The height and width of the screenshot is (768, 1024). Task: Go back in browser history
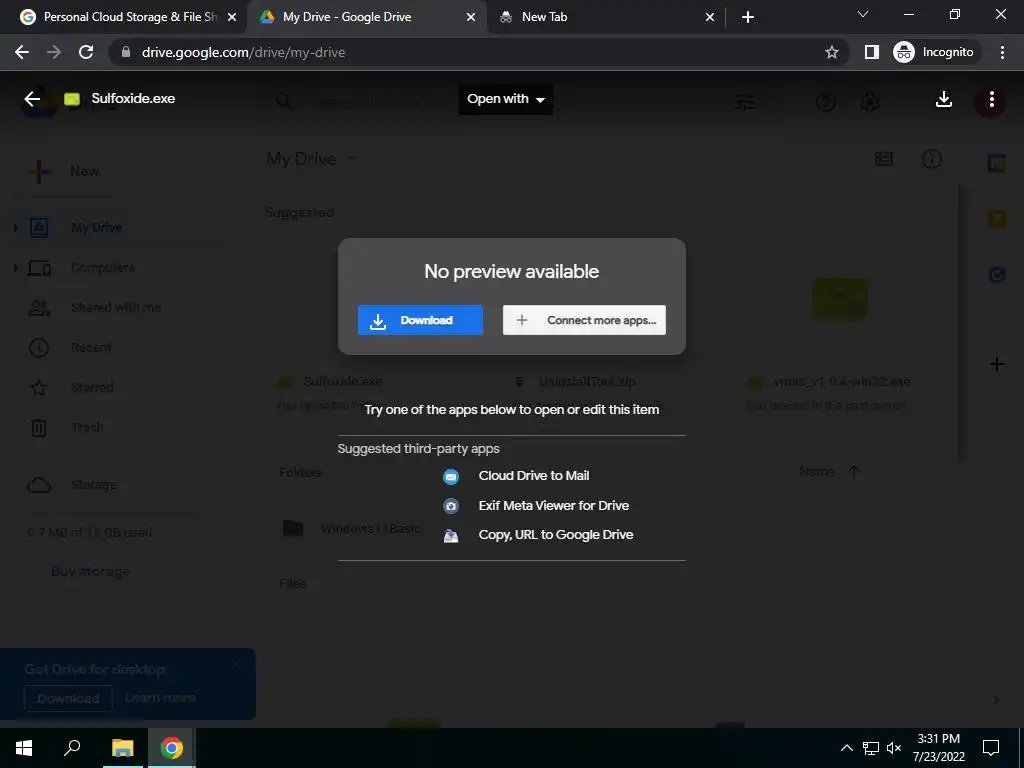tap(22, 52)
